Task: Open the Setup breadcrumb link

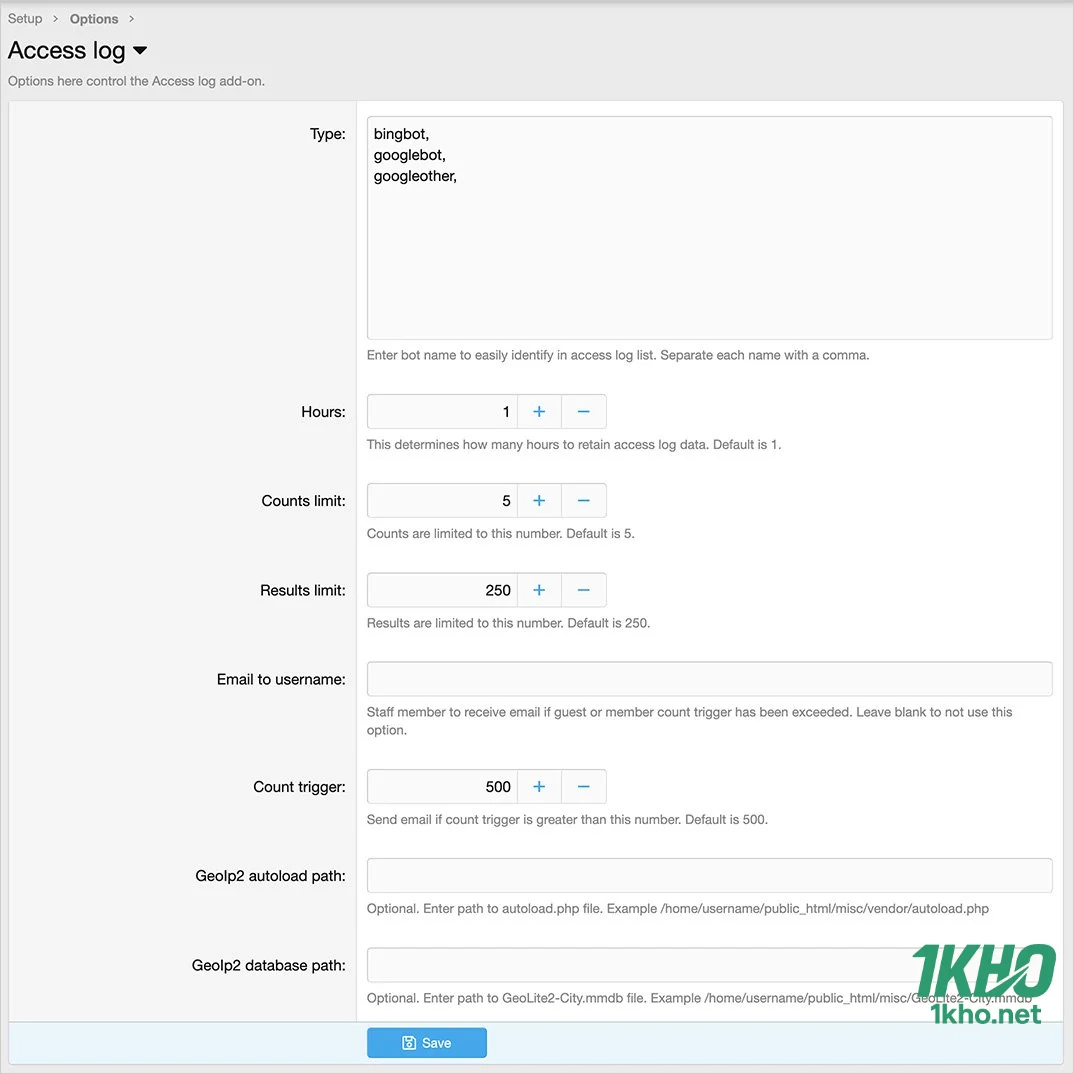Action: pos(25,18)
